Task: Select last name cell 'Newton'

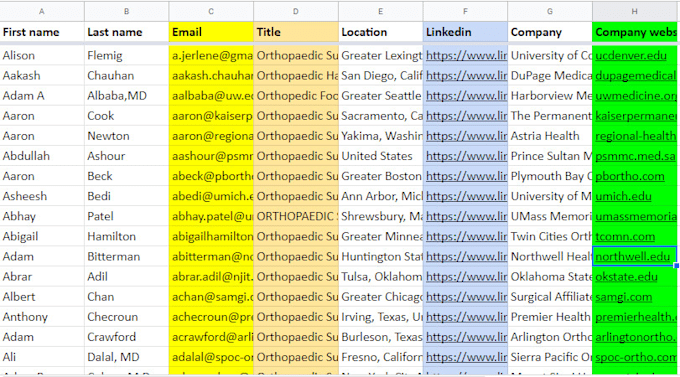Action: click(127, 136)
